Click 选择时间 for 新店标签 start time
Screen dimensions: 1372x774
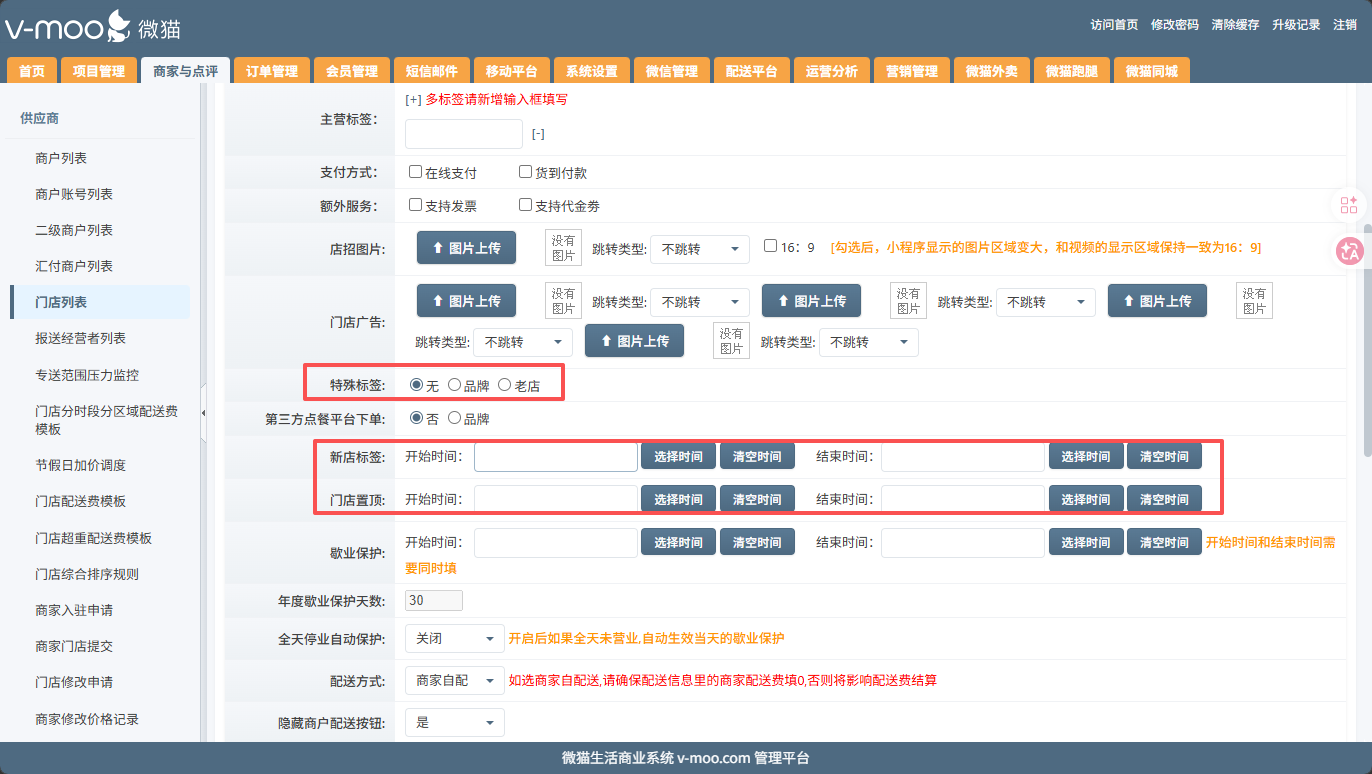point(678,457)
